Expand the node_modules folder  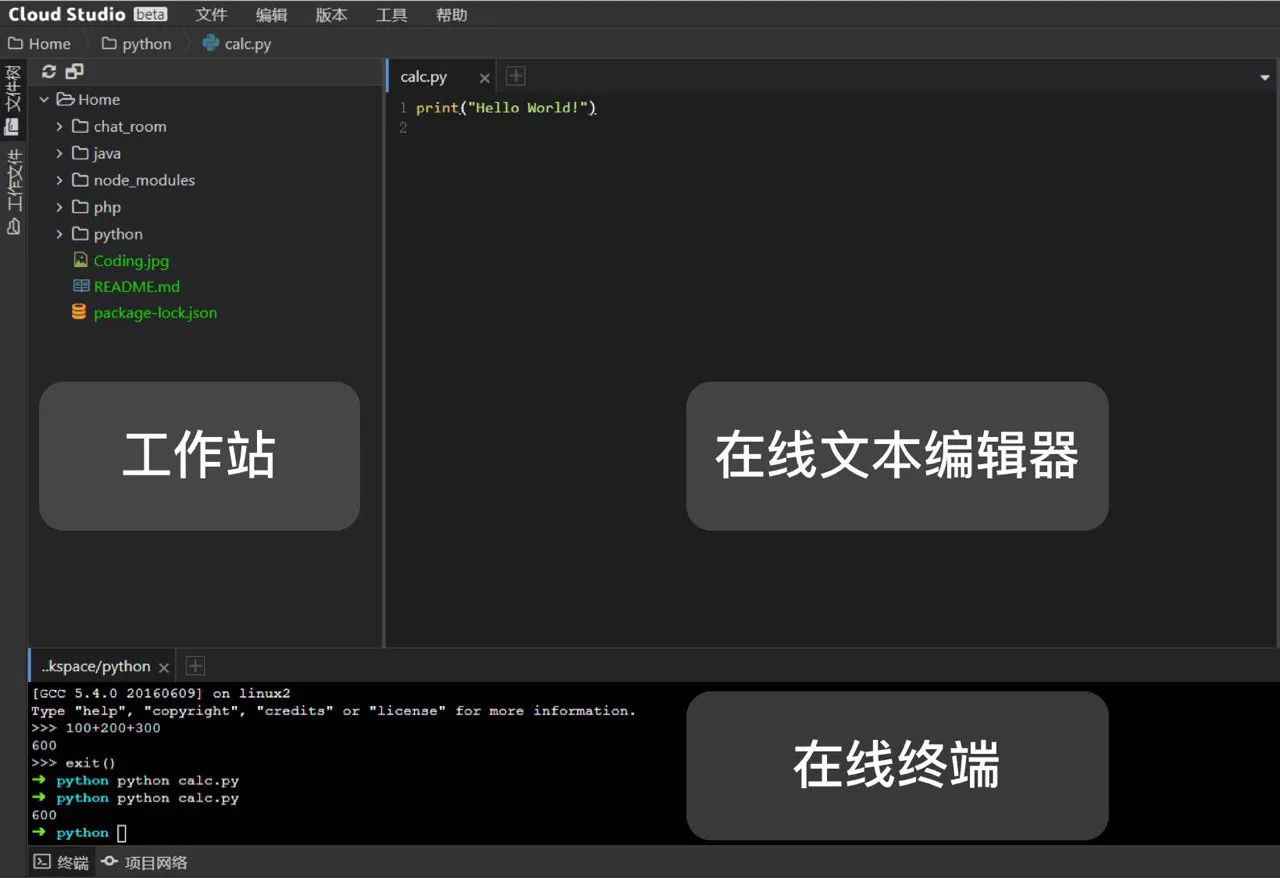click(60, 181)
